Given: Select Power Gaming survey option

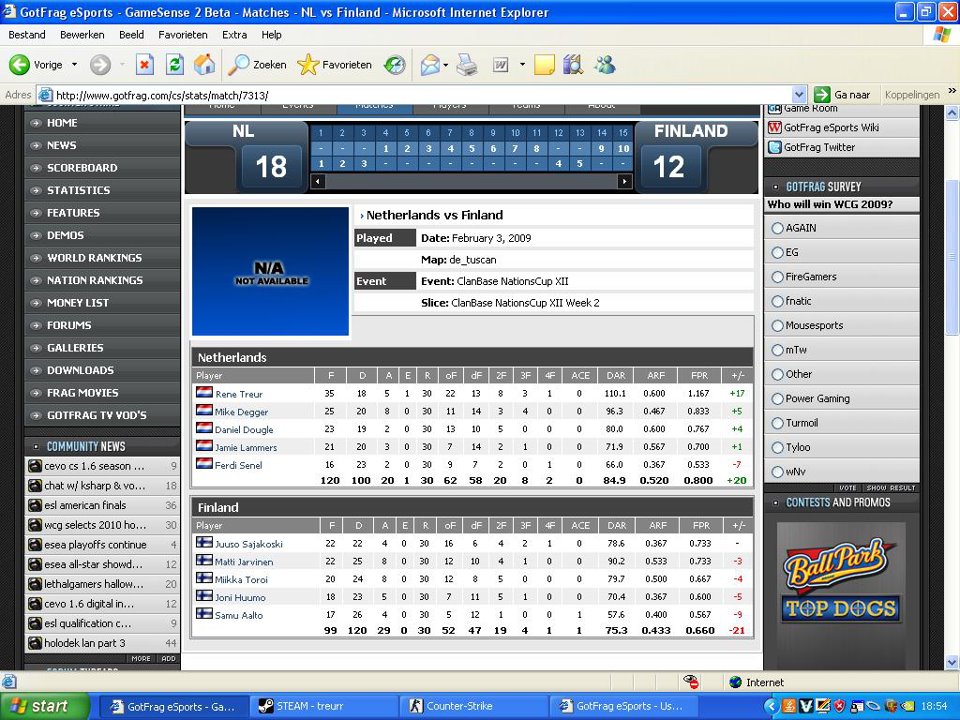Looking at the screenshot, I should [777, 399].
